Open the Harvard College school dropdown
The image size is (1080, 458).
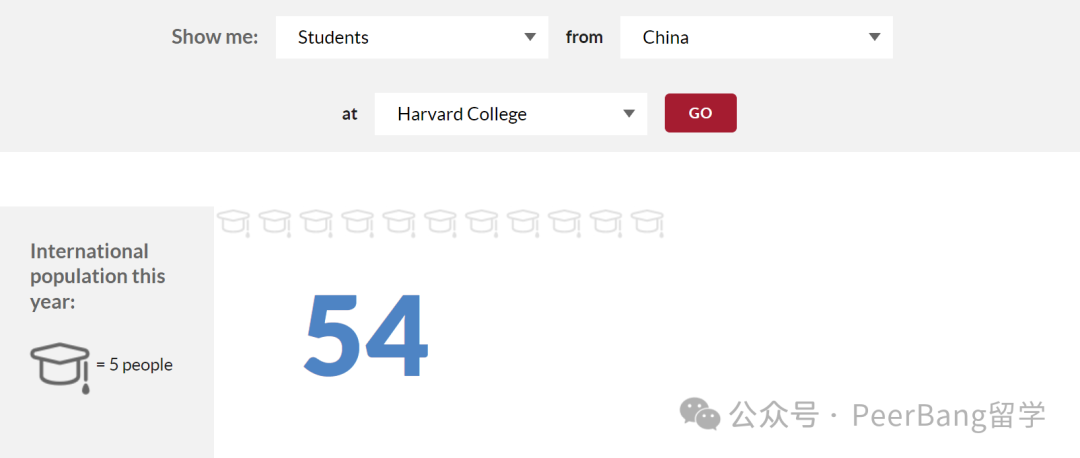pyautogui.click(x=511, y=114)
